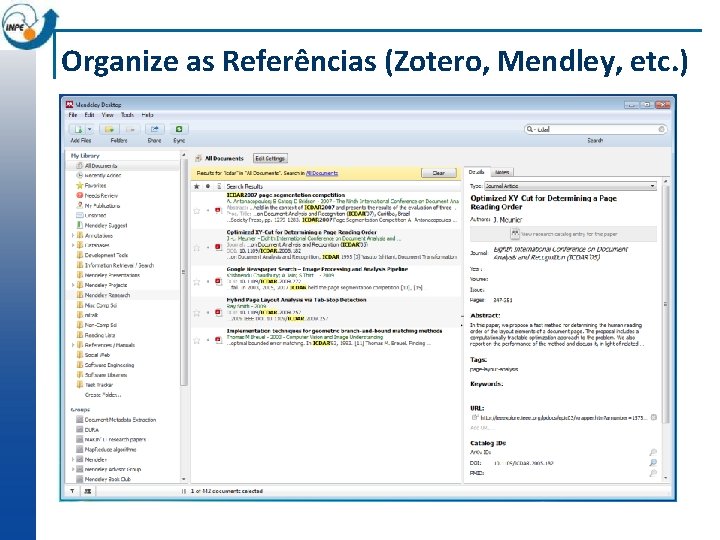Viewport: 720px width, 540px height.
Task: Open the Tools menu
Action: 127,115
